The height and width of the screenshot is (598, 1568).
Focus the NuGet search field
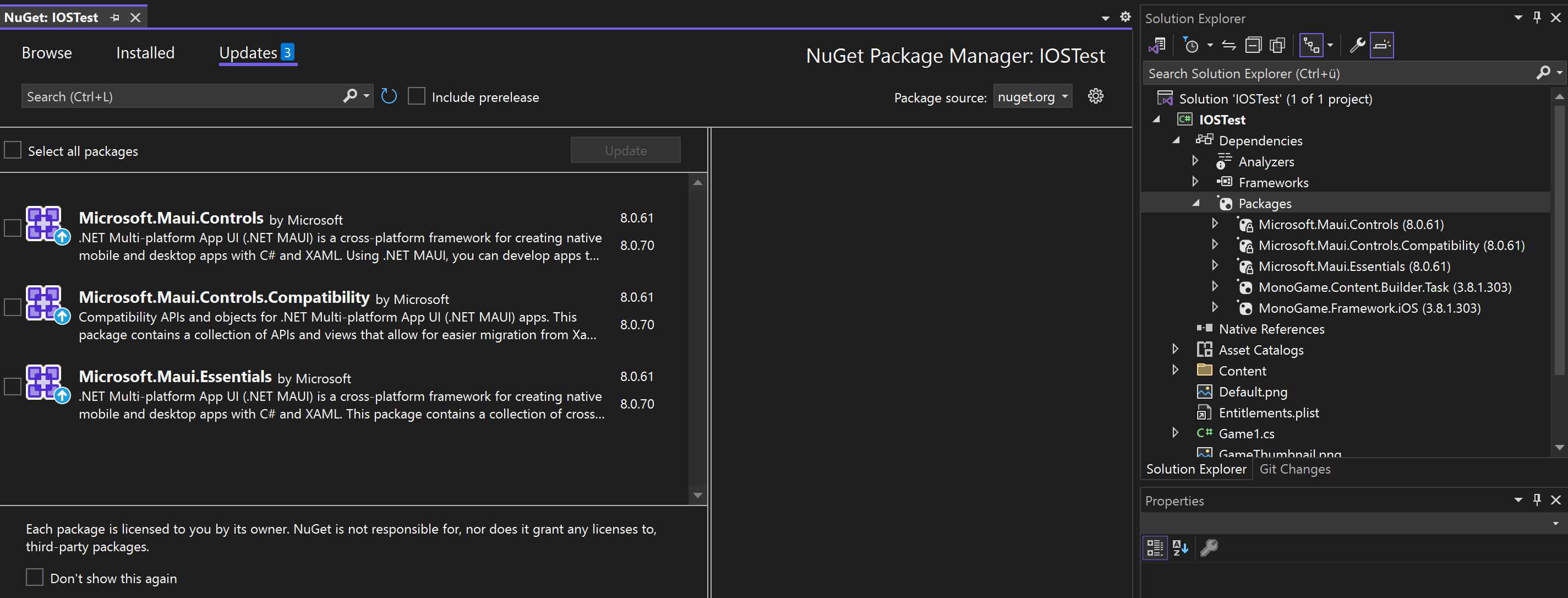(183, 96)
